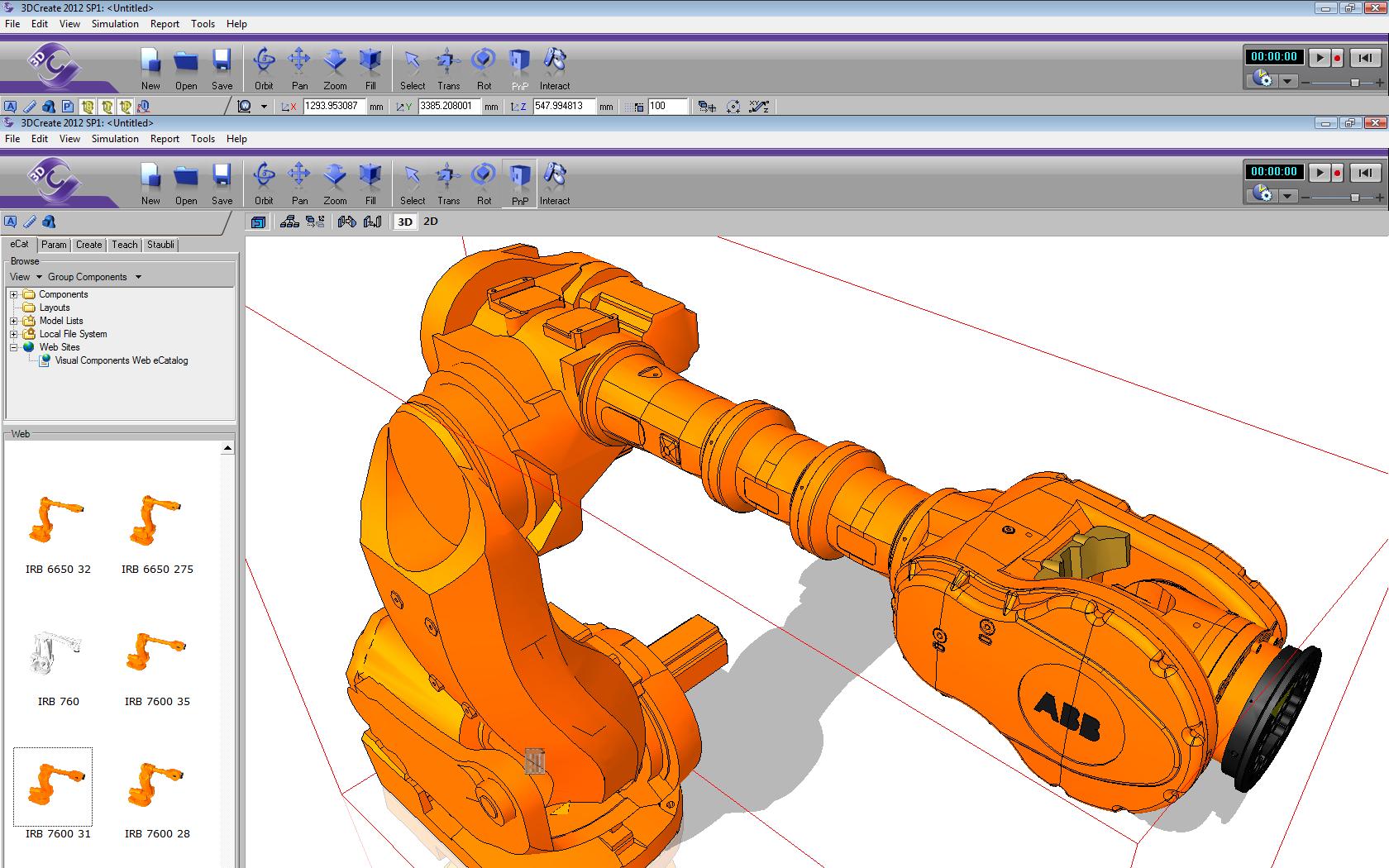
Task: Click hierarchy tree icon above viewport
Action: [x=289, y=222]
